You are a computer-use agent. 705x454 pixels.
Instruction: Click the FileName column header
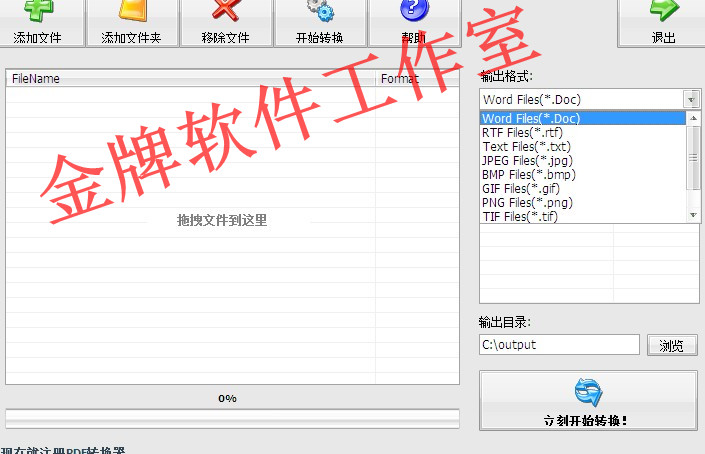191,79
